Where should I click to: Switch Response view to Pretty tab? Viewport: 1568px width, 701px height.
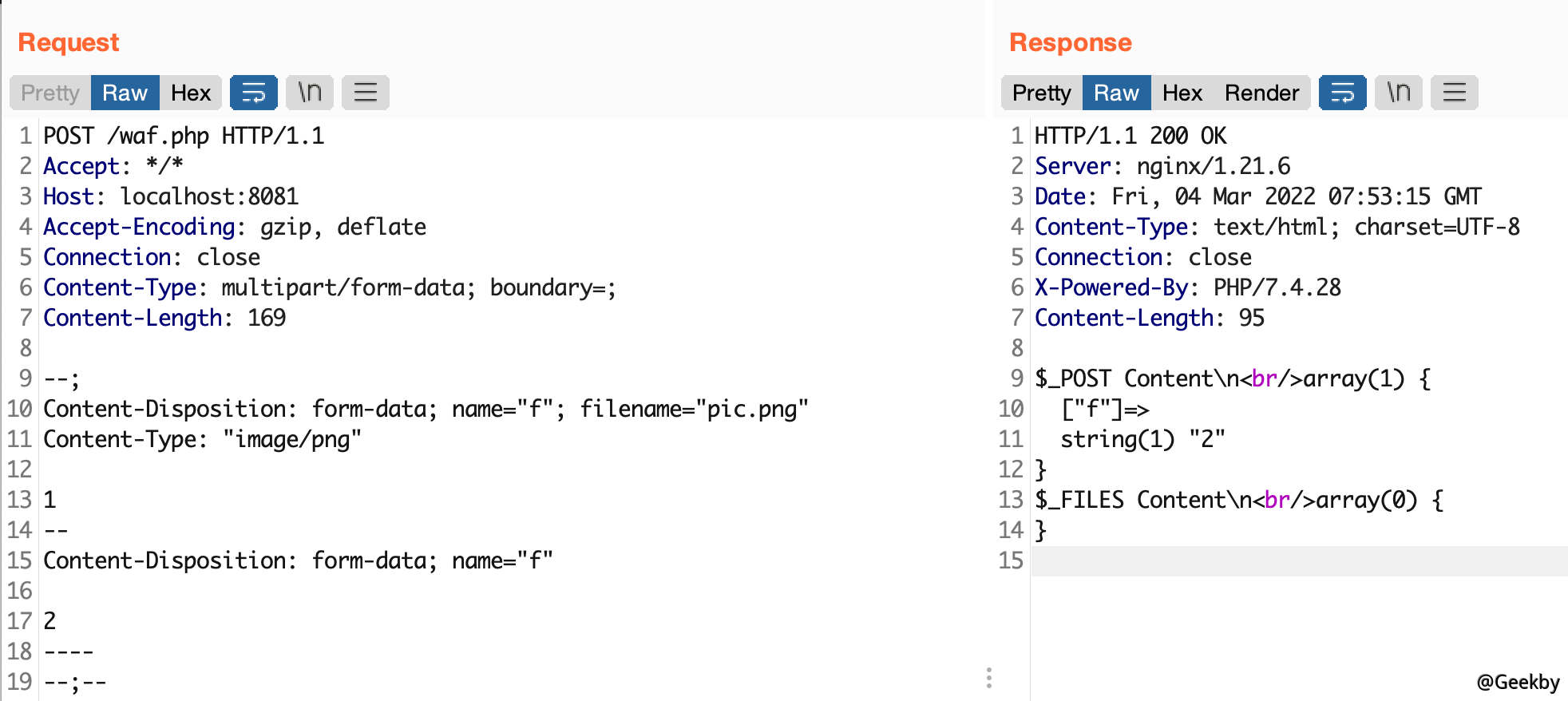click(1042, 93)
